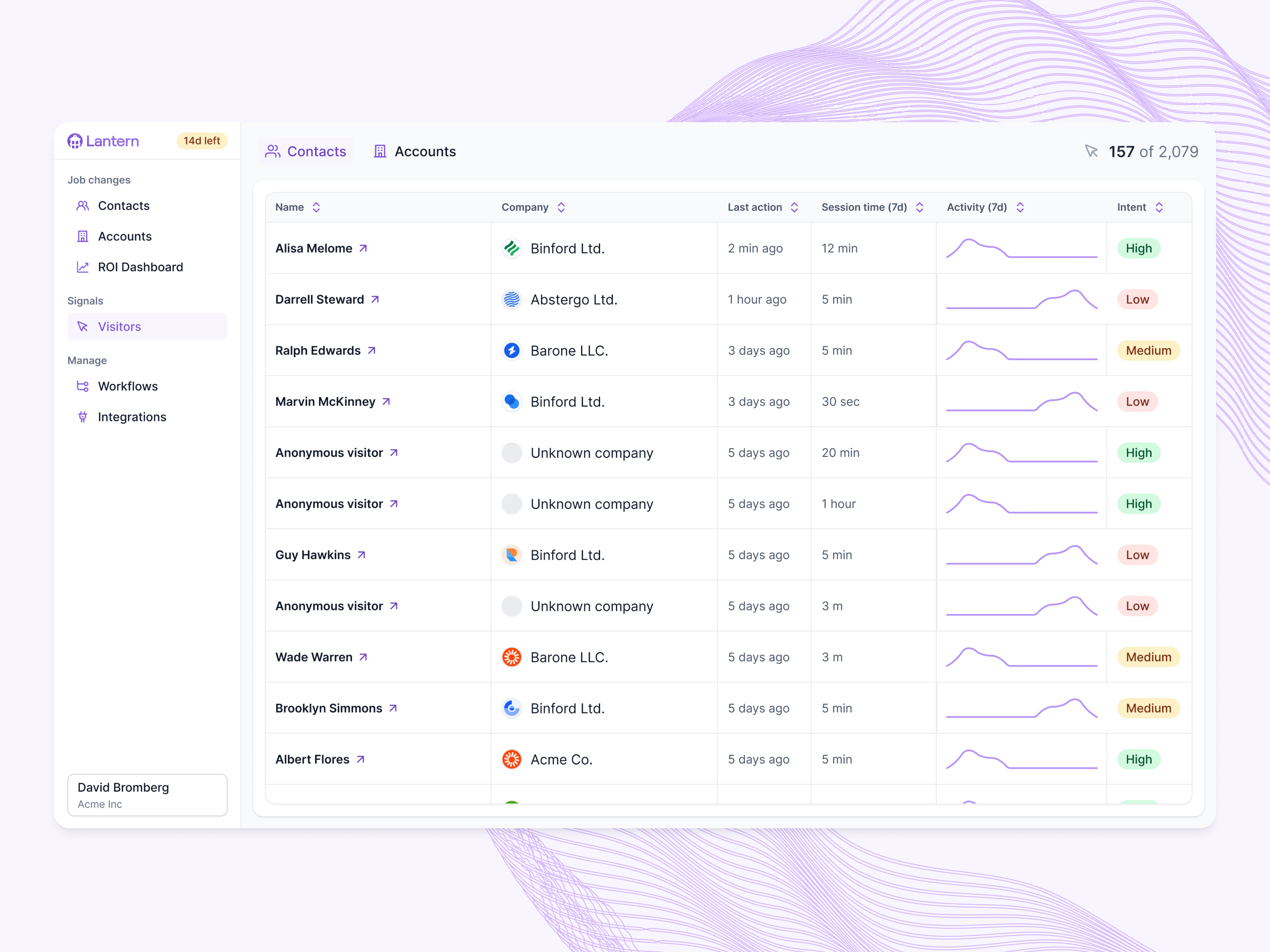Select the Contacts icon under Job changes
The image size is (1270, 952).
[83, 205]
